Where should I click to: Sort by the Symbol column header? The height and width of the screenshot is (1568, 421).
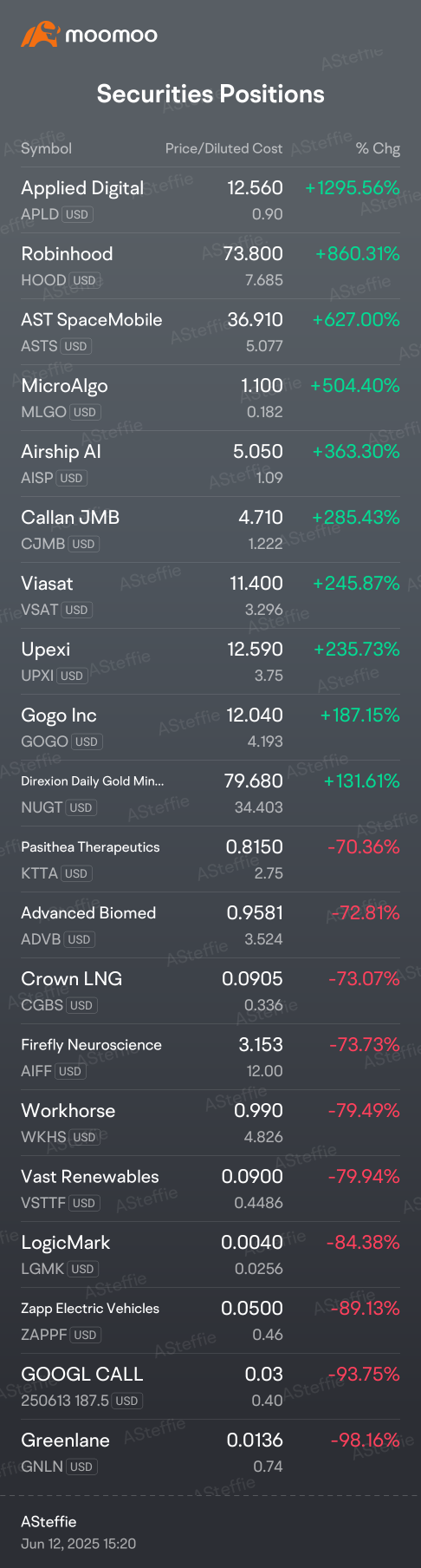[x=46, y=148]
